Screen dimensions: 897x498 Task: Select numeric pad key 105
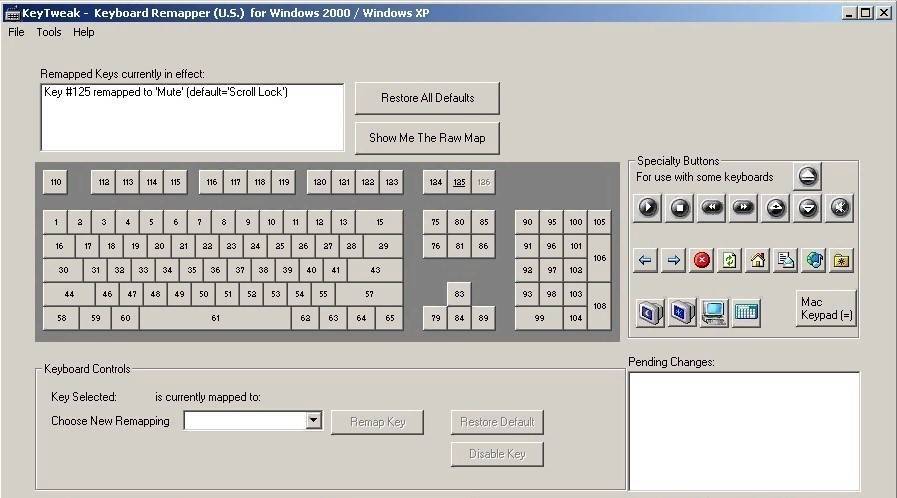click(x=599, y=222)
